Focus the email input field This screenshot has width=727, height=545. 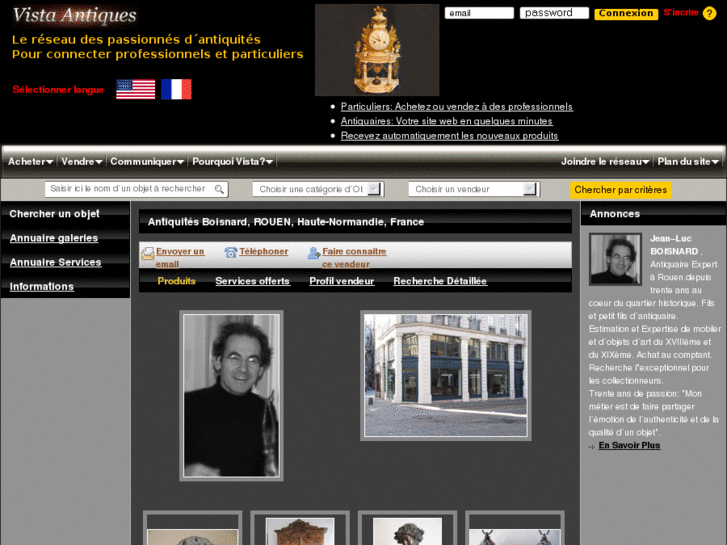pos(479,13)
